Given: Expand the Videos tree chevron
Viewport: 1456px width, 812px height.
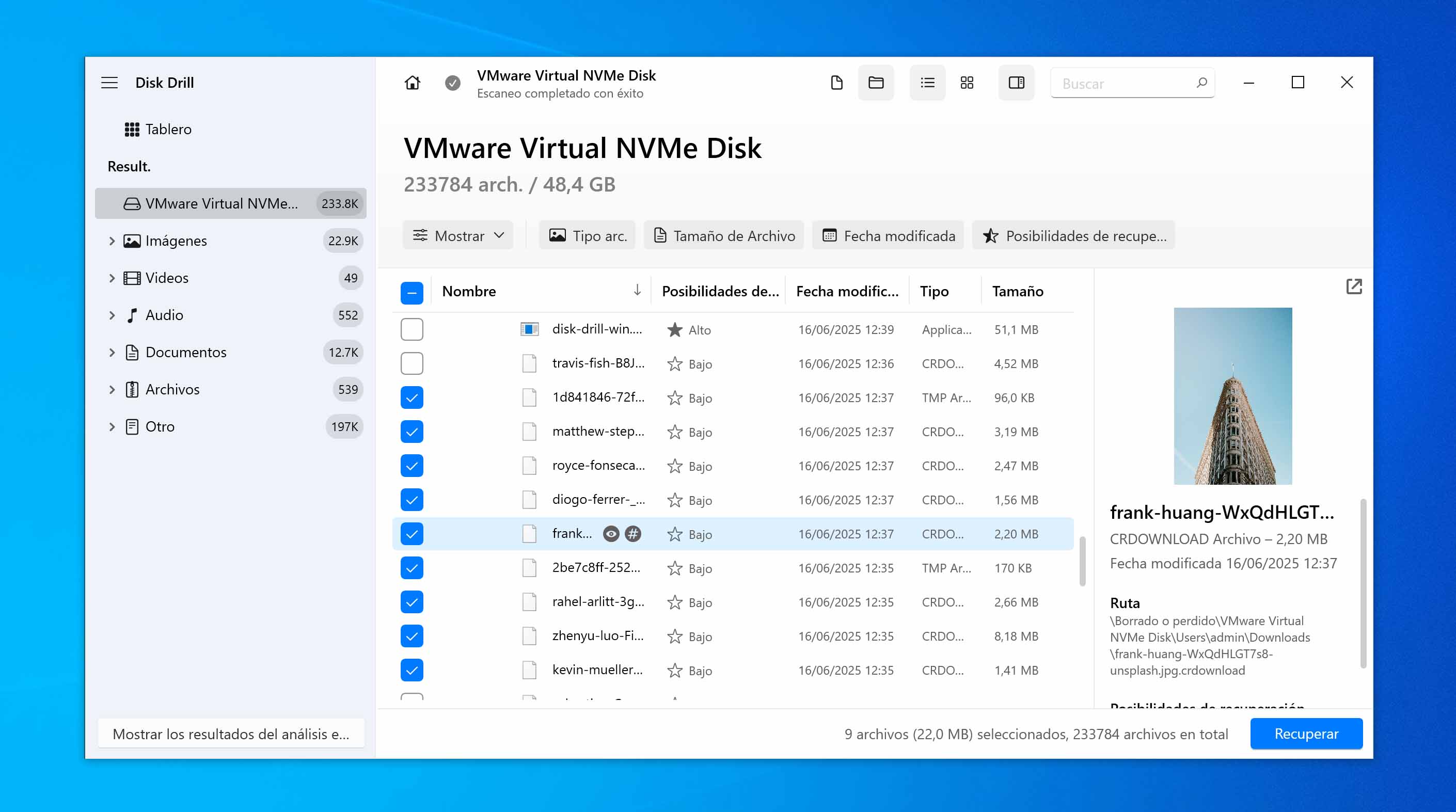Looking at the screenshot, I should click(112, 278).
